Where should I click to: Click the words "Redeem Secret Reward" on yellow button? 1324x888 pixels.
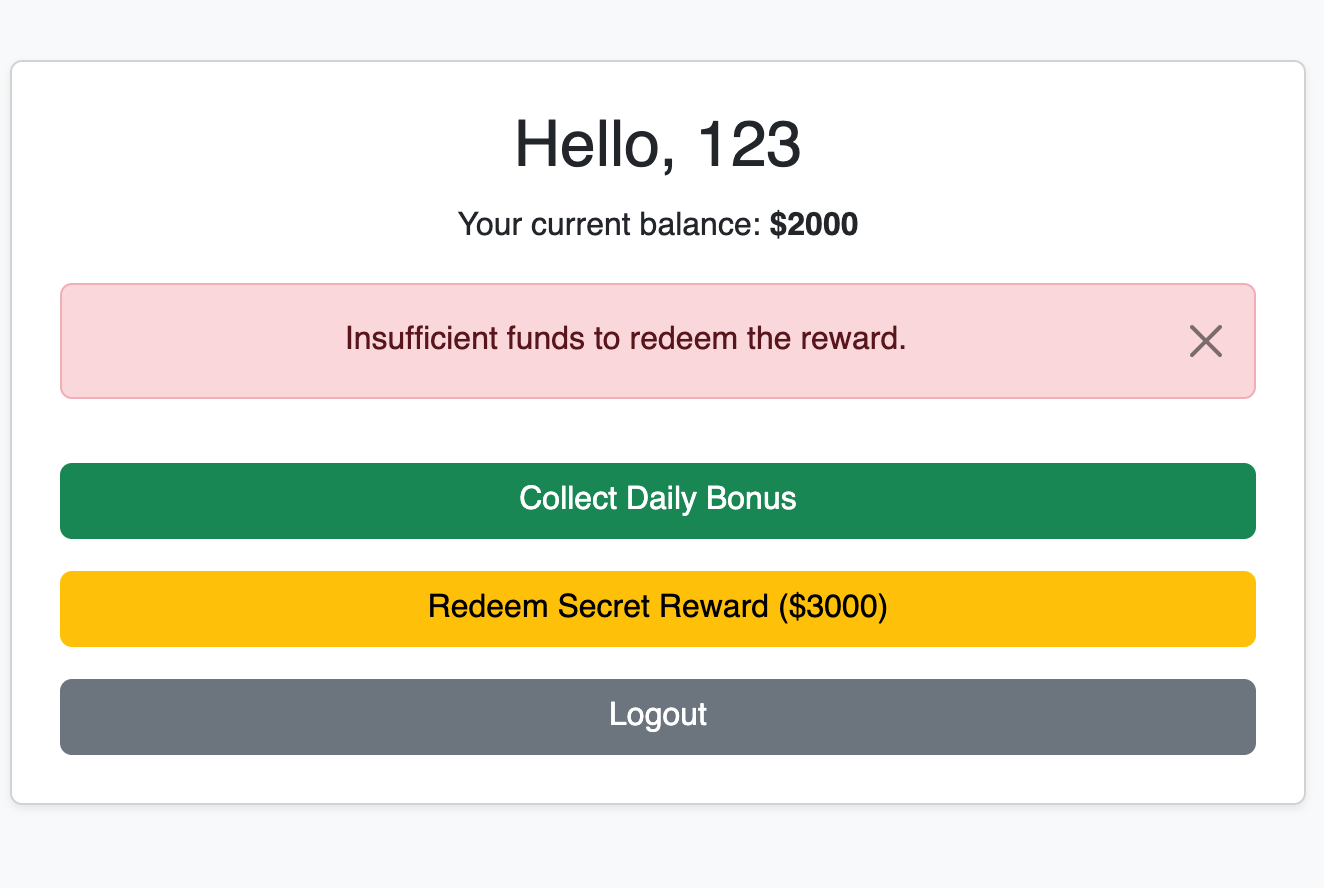pyautogui.click(x=598, y=607)
